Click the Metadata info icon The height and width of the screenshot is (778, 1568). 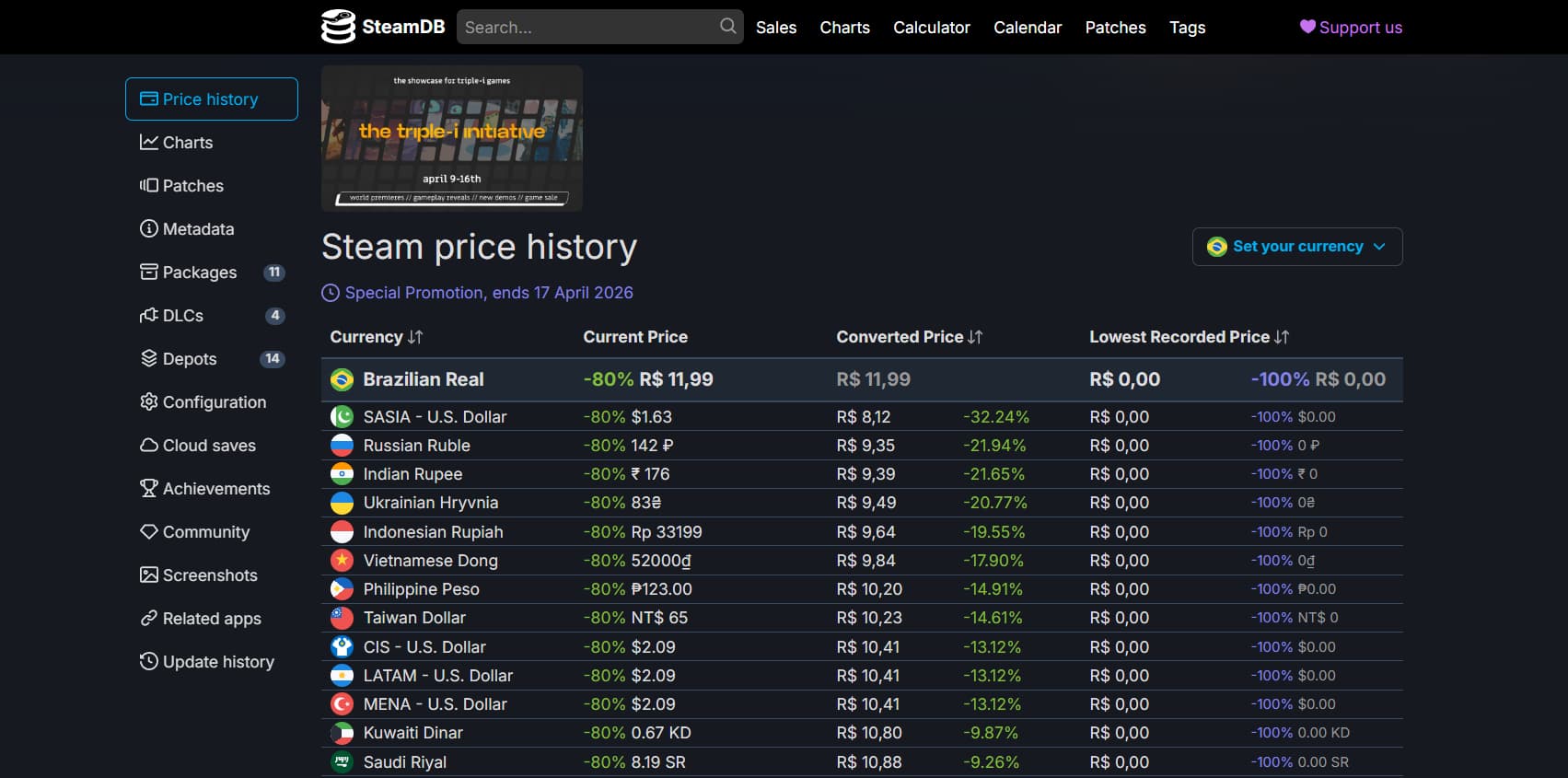point(148,228)
